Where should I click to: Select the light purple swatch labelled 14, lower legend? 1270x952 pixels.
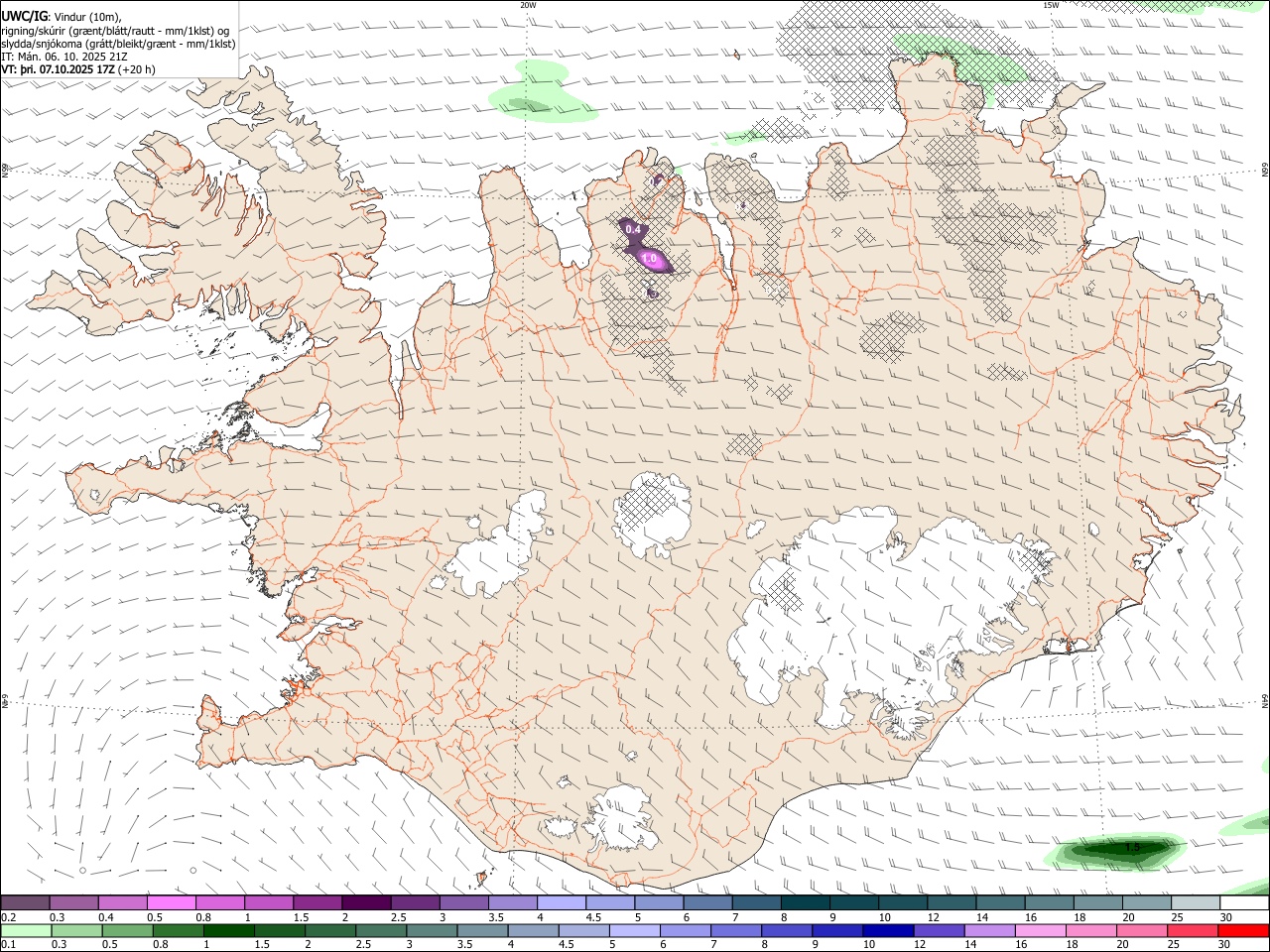[988, 931]
